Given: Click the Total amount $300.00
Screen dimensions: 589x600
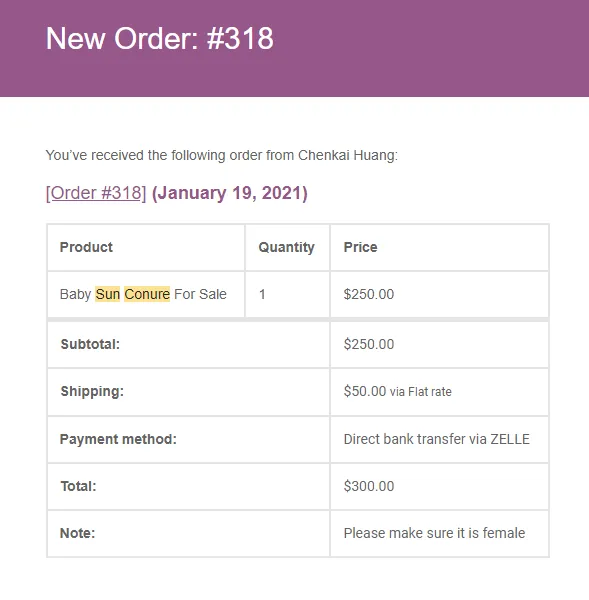Looking at the screenshot, I should (x=369, y=486).
